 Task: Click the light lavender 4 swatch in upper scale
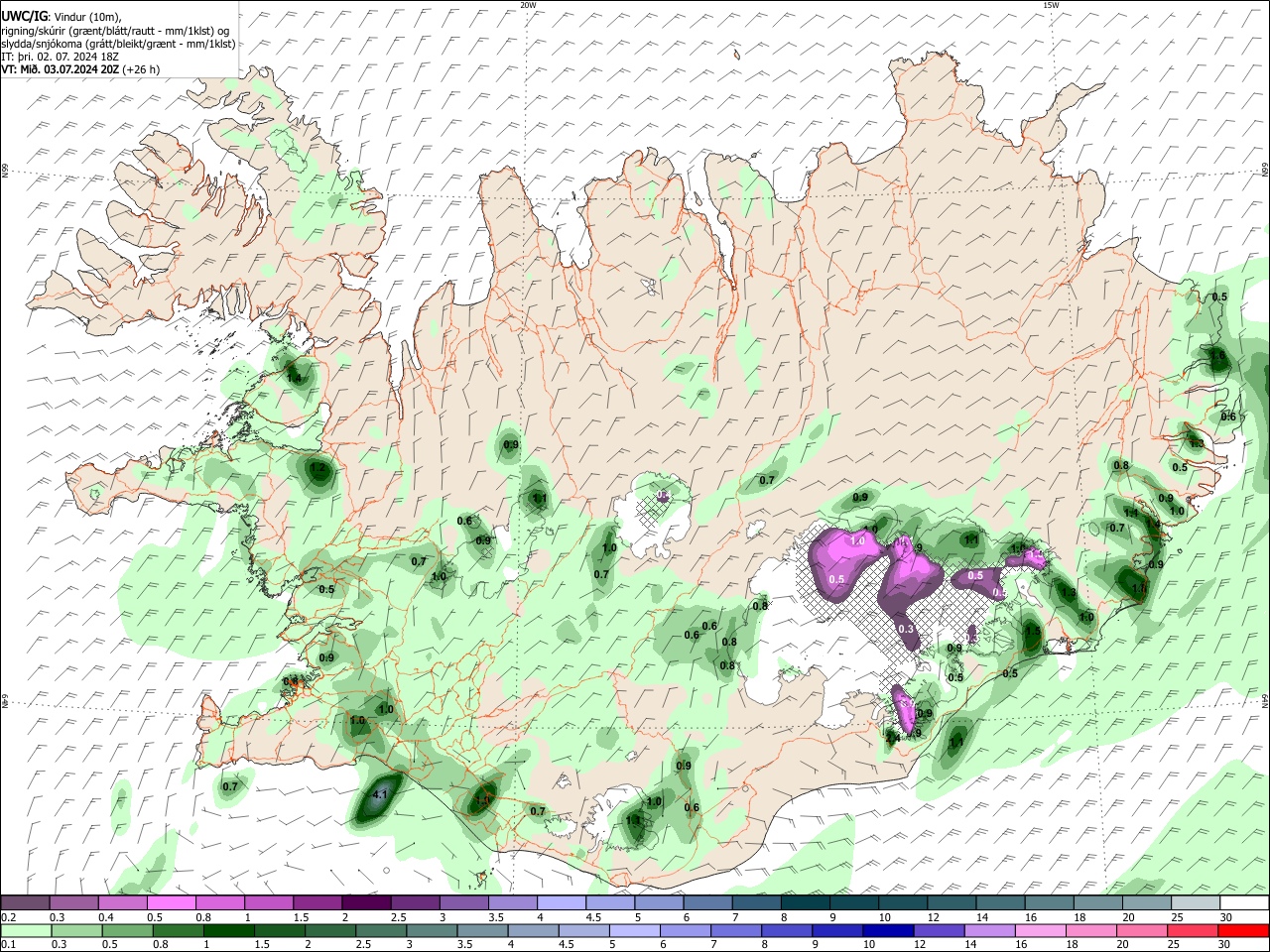pyautogui.click(x=562, y=902)
